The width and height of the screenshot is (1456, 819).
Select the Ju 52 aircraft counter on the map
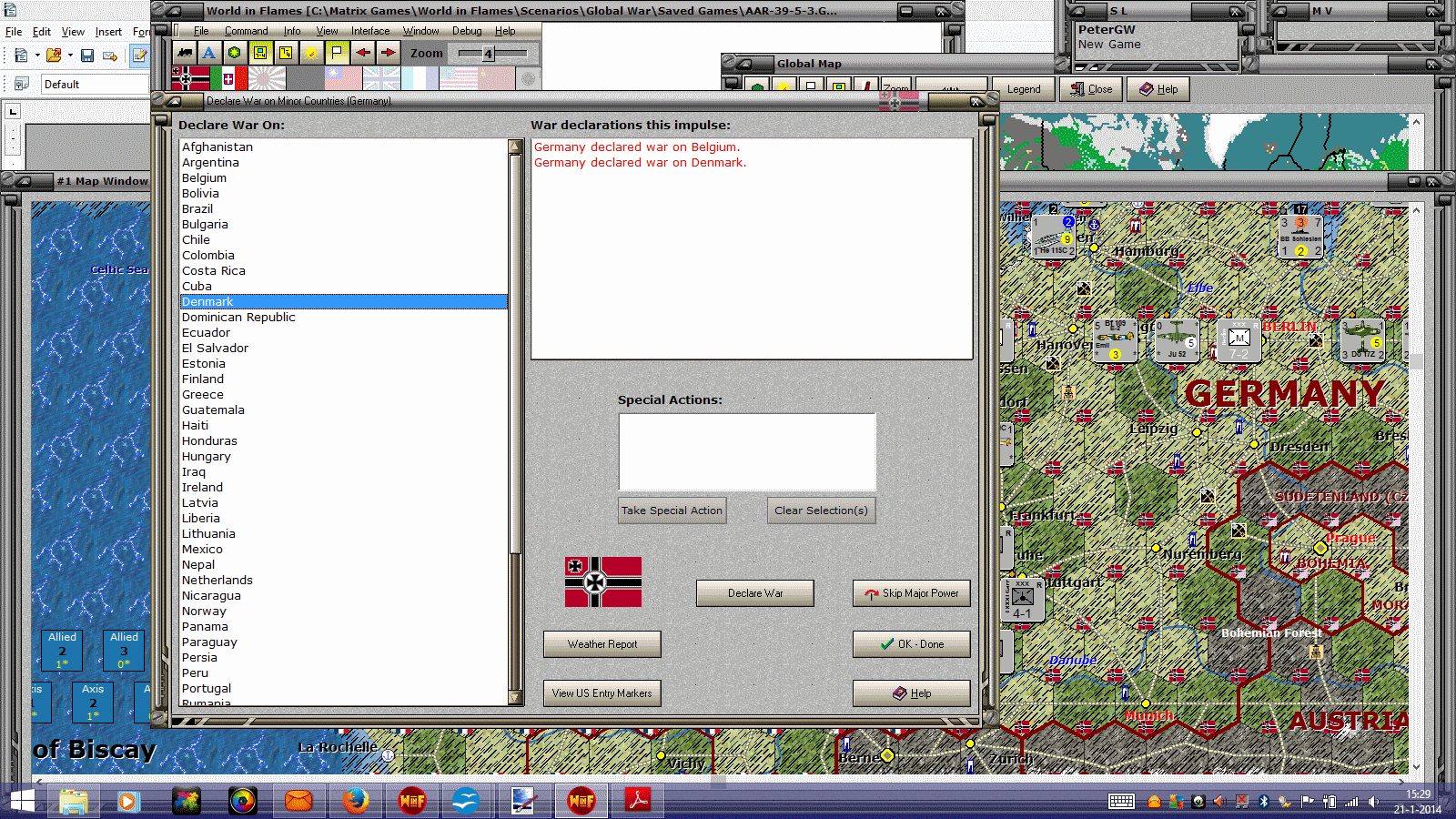tap(1177, 341)
